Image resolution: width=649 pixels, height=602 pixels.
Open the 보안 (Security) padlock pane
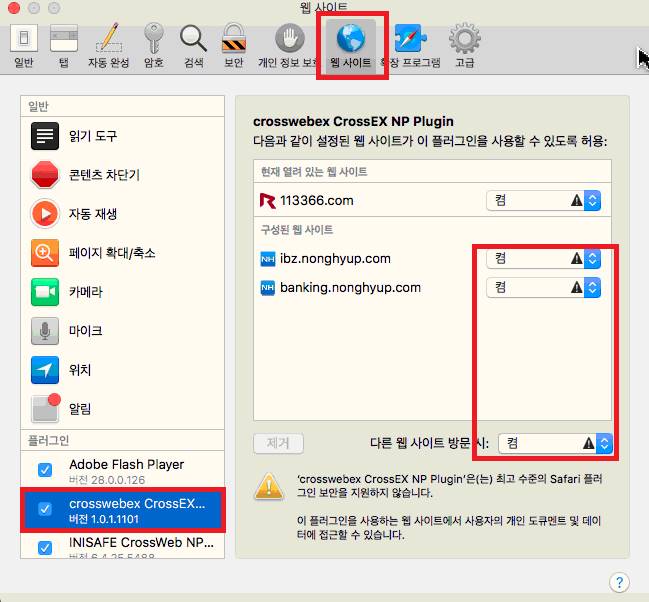(233, 46)
